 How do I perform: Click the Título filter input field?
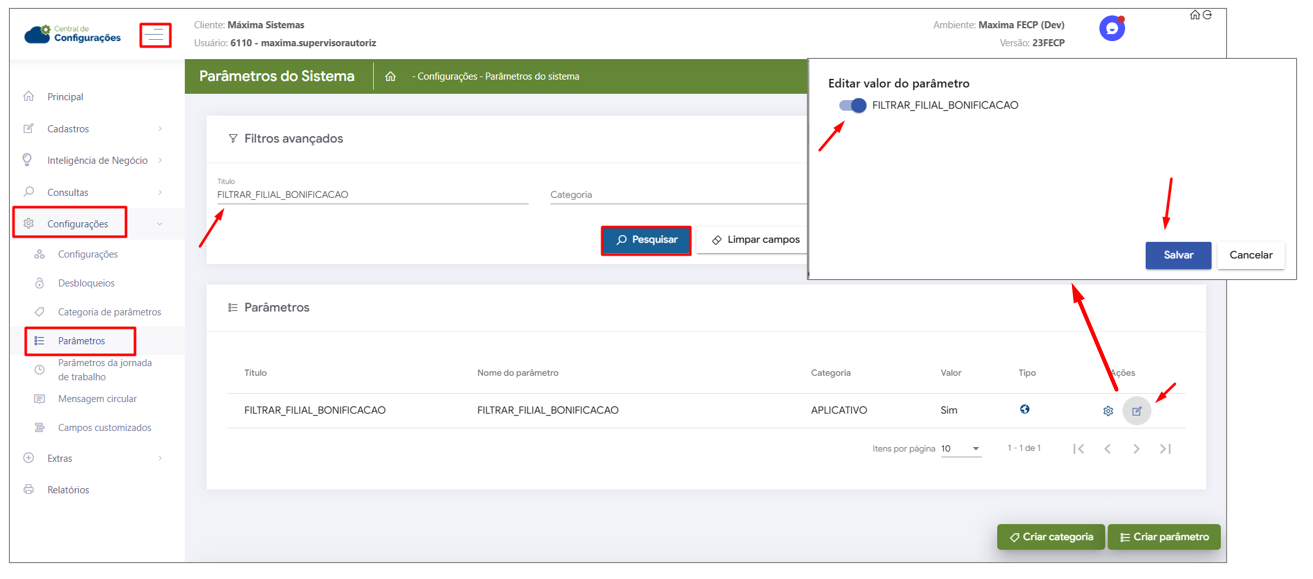372,195
